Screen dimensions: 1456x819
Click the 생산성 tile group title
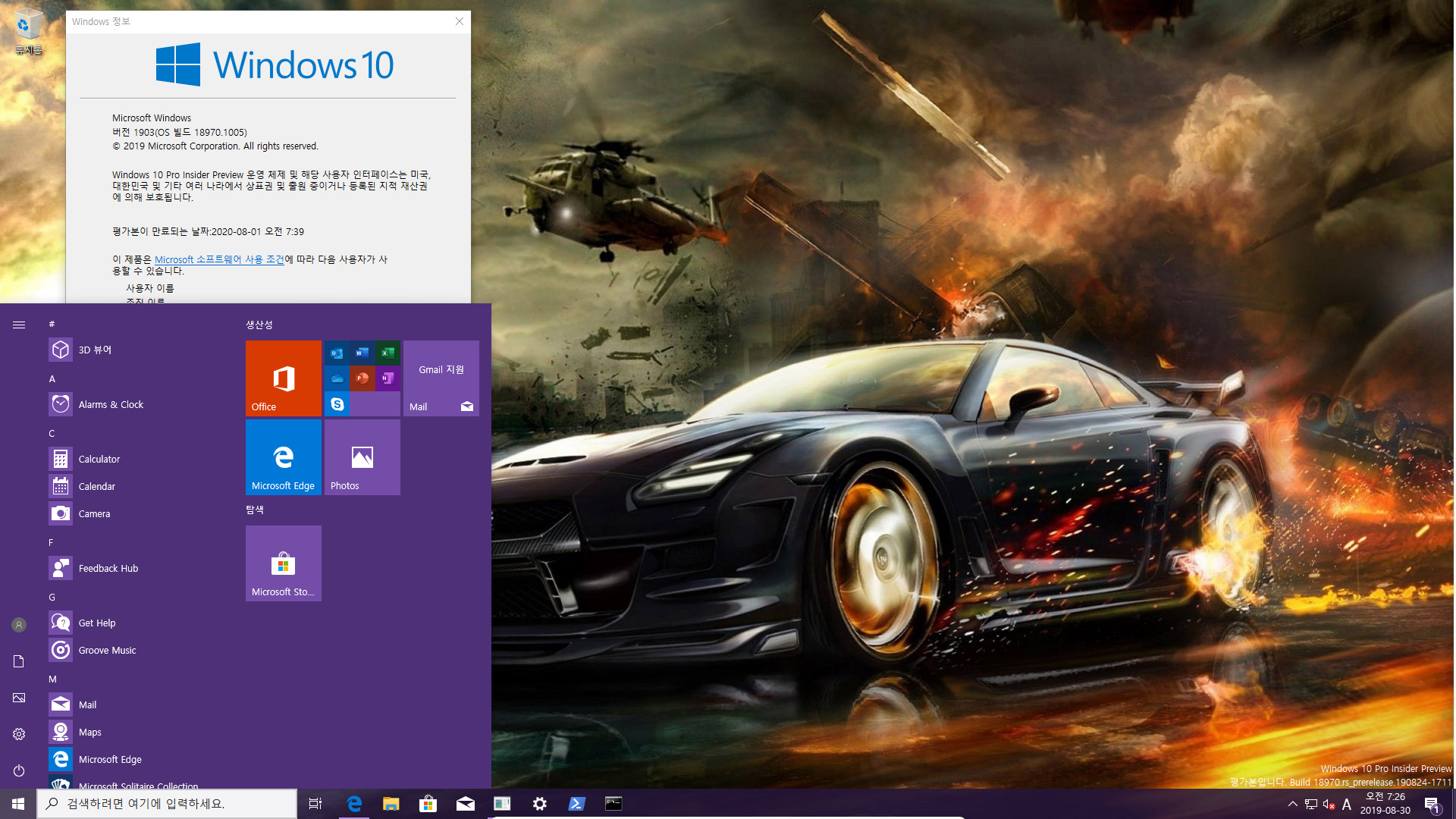tap(259, 325)
